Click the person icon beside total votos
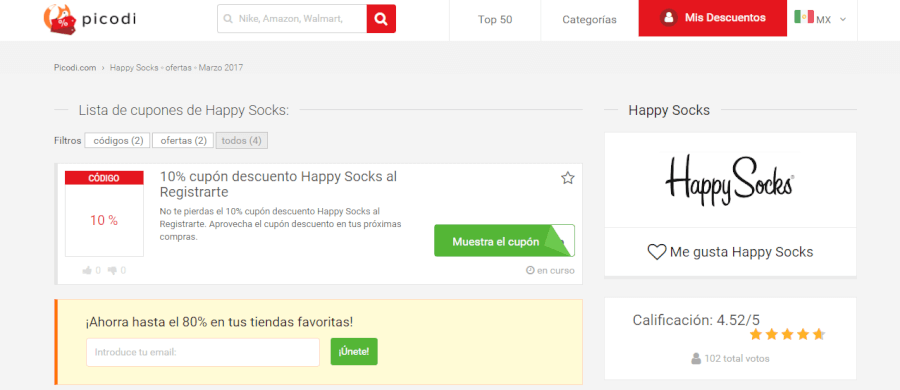Image resolution: width=900 pixels, height=390 pixels. pos(696,358)
